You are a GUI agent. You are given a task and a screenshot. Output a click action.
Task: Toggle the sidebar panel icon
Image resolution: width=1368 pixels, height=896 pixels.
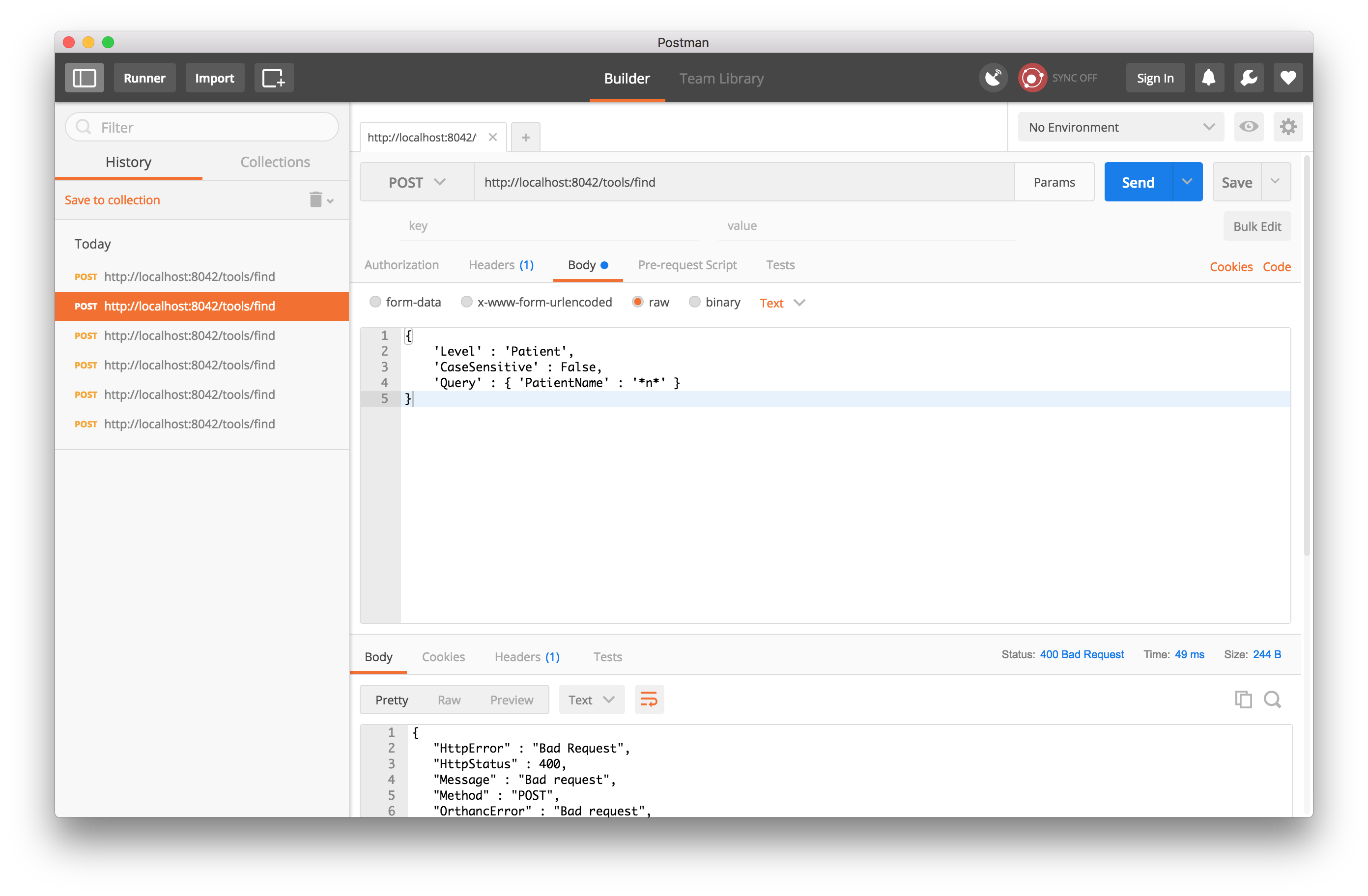(x=84, y=78)
